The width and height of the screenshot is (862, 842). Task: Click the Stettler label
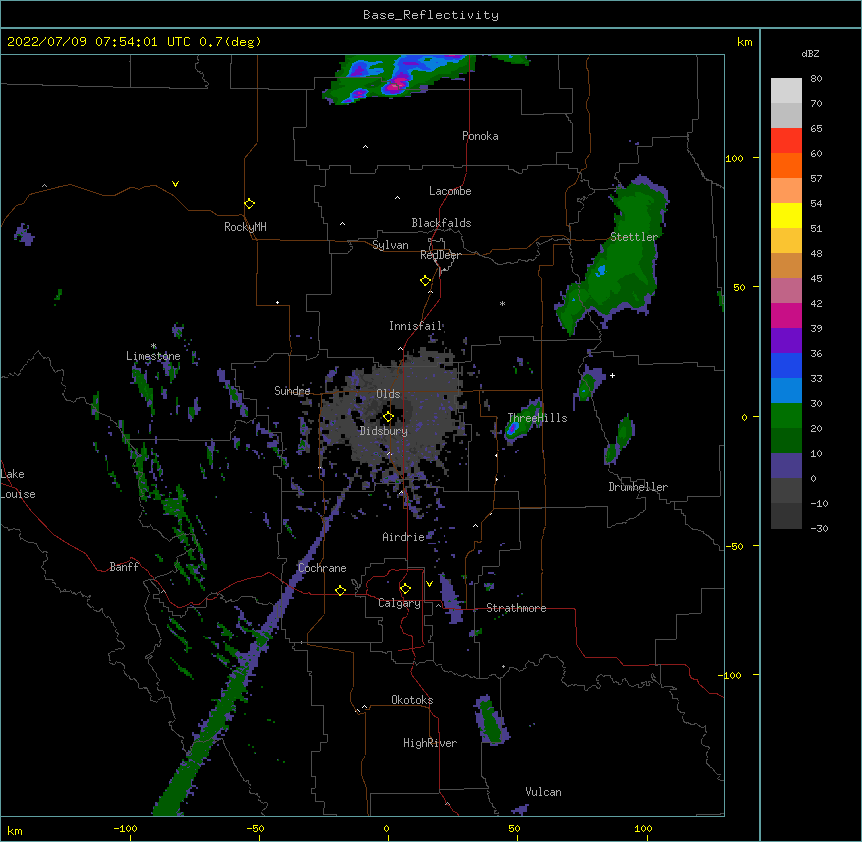[634, 237]
